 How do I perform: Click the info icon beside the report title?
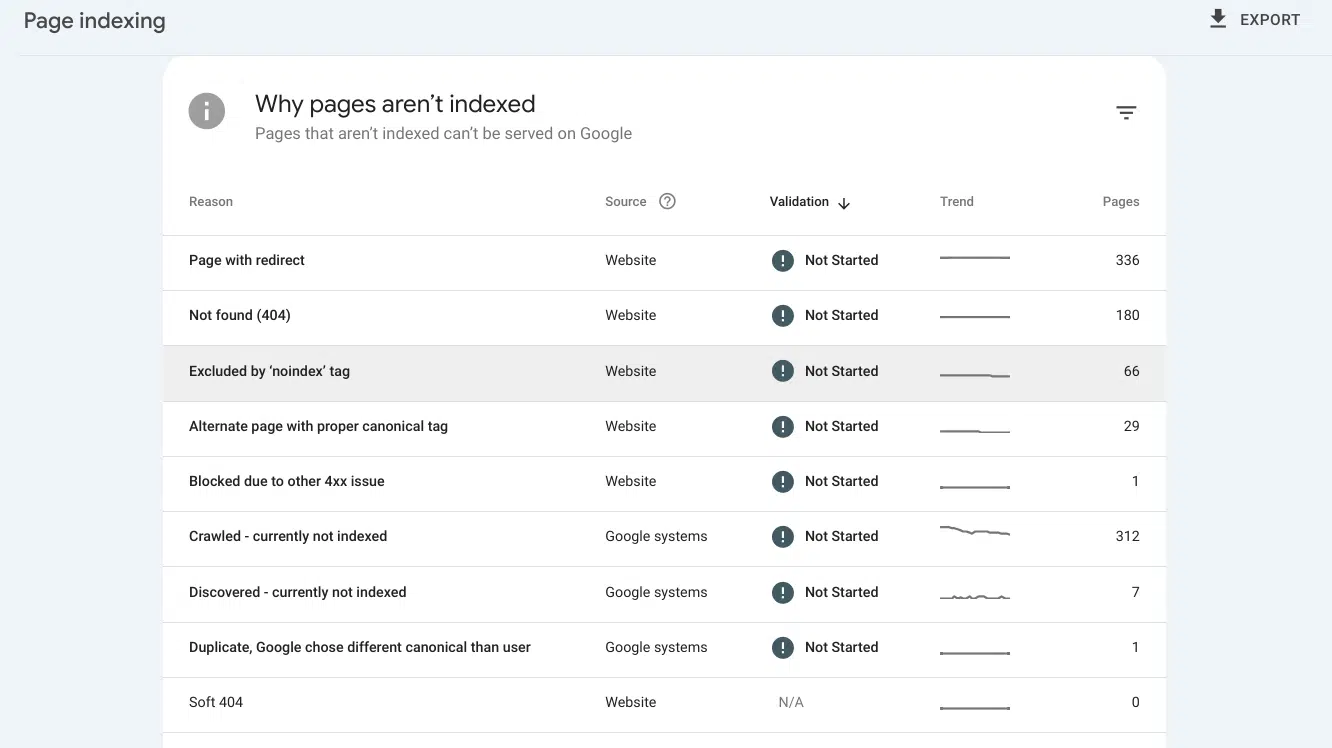coord(207,111)
